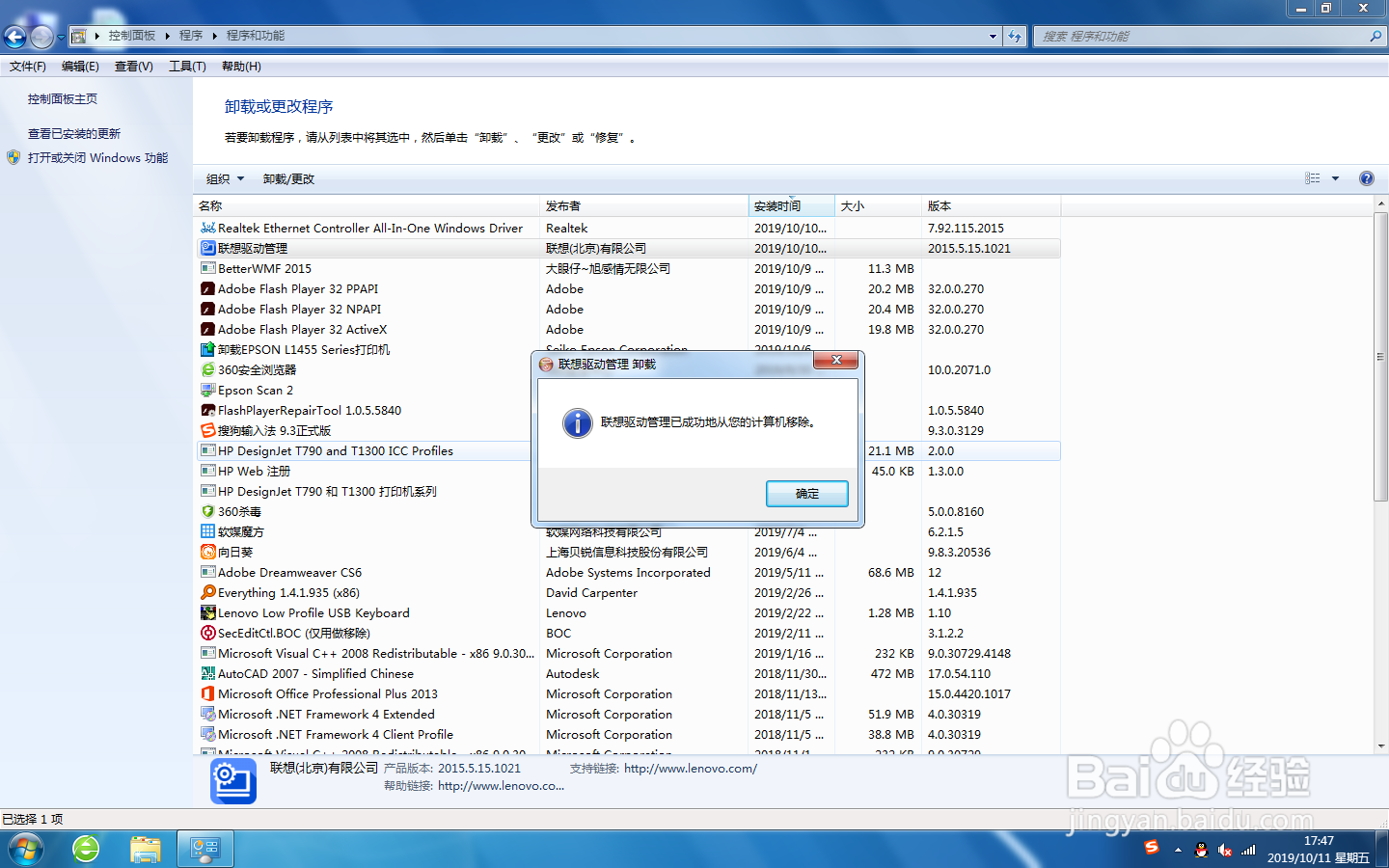This screenshot has height=868, width=1389.
Task: Click the refresh icon in address bar
Action: point(1015,36)
